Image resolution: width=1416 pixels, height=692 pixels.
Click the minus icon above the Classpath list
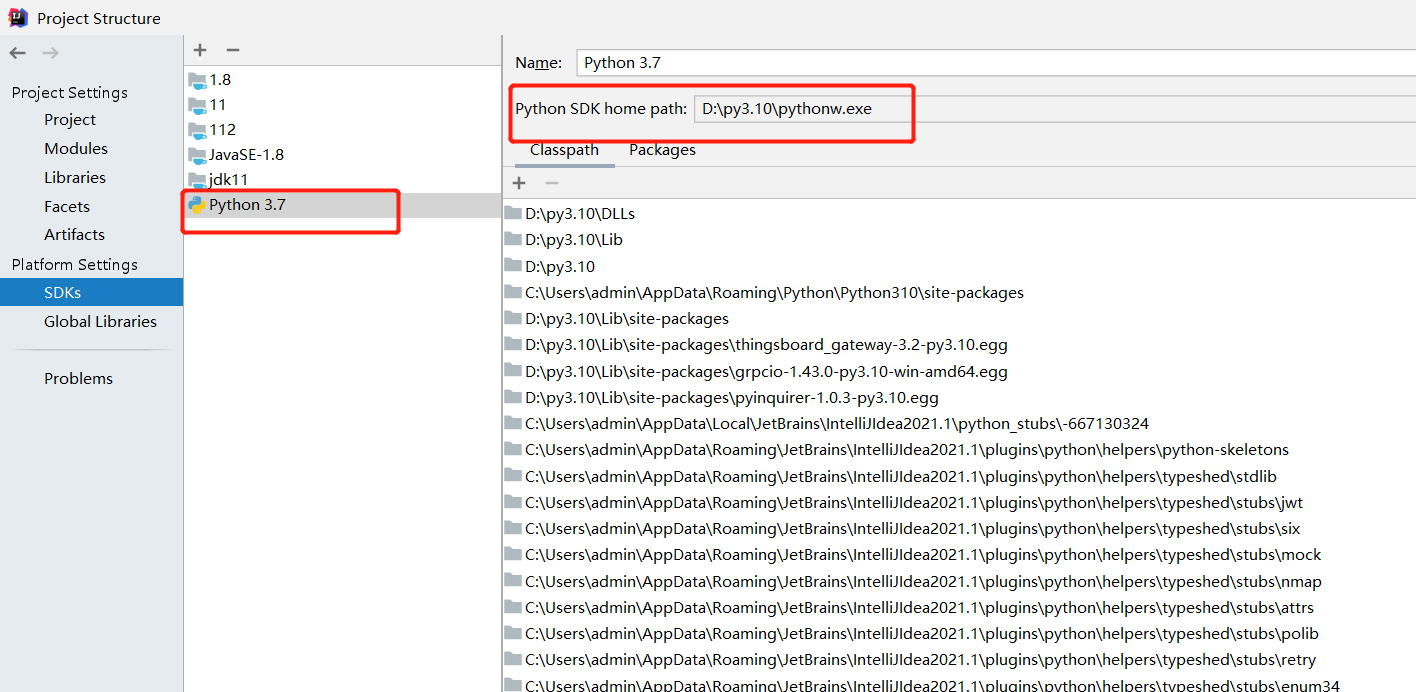[551, 183]
